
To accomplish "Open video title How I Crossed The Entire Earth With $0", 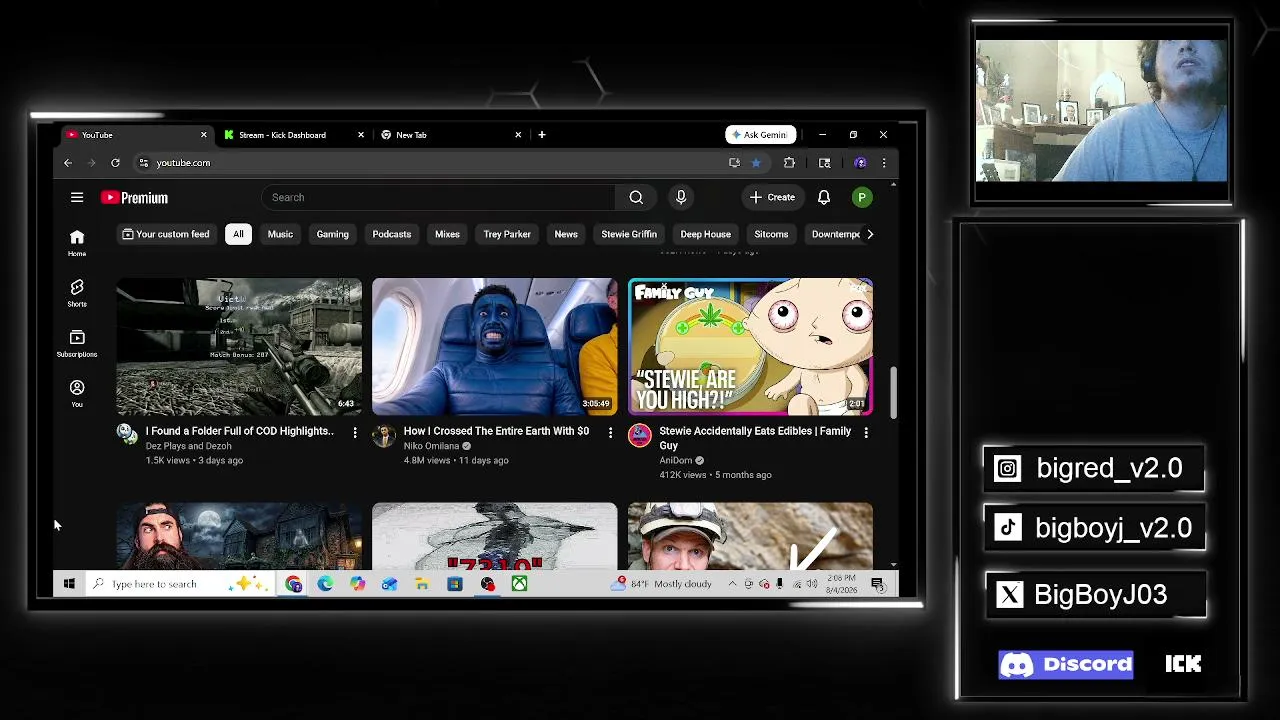I will pos(496,431).
